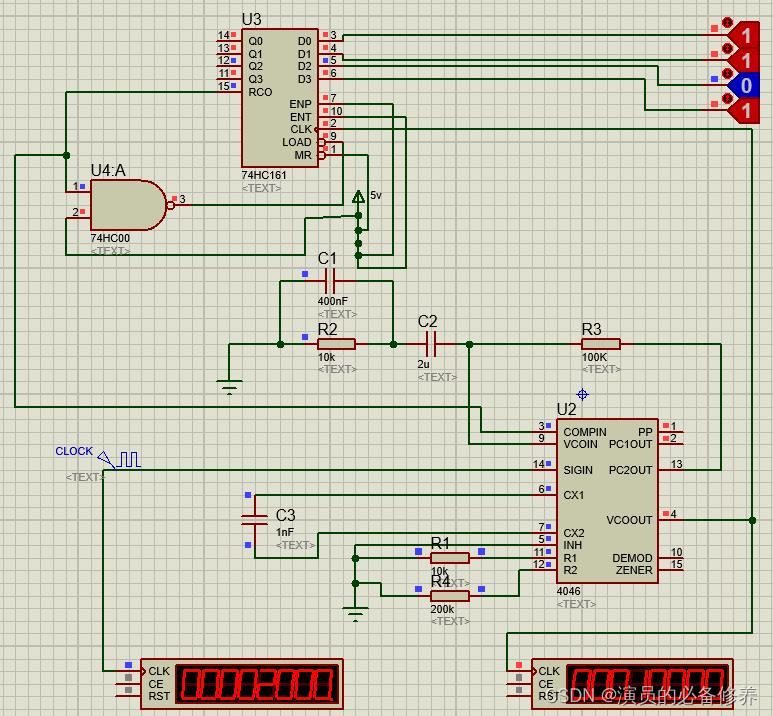
Task: Select the R4 resistor symbol
Action: [450, 596]
